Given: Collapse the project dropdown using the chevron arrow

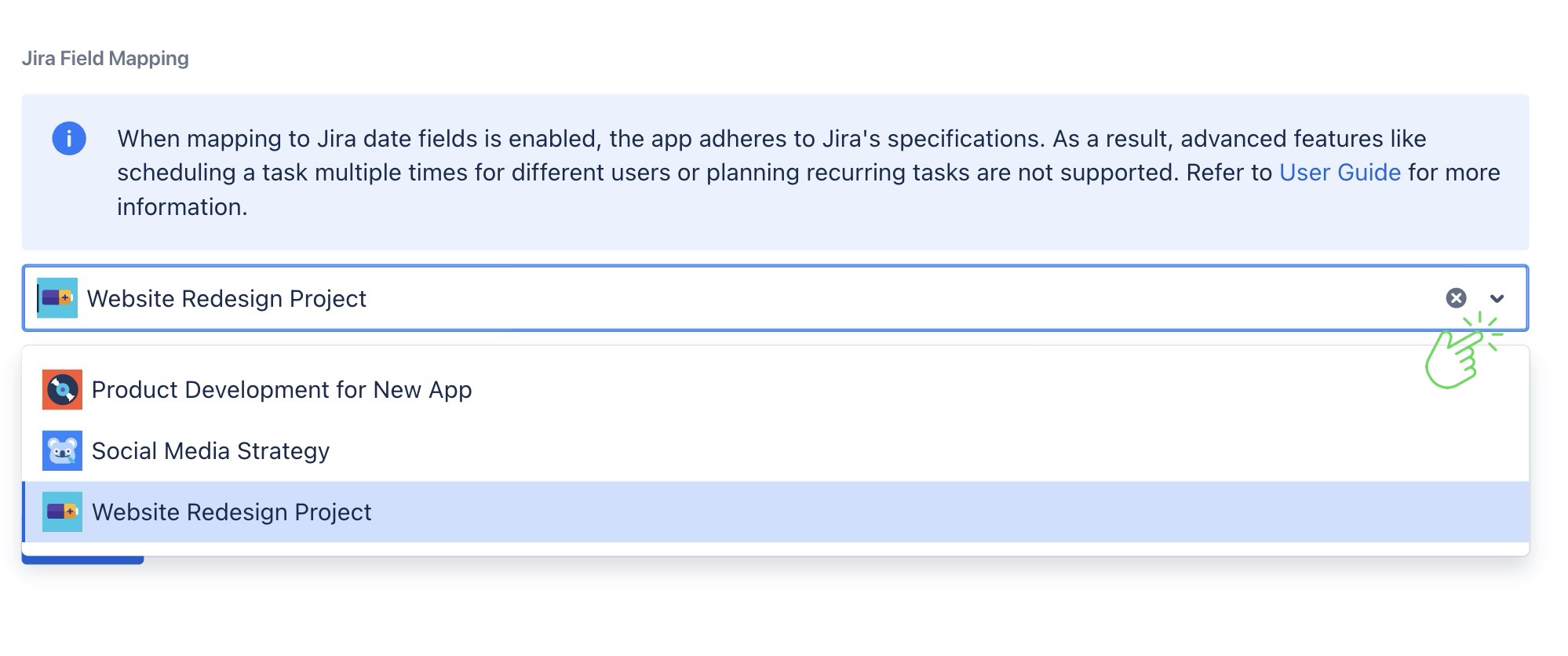Looking at the screenshot, I should tap(1497, 298).
